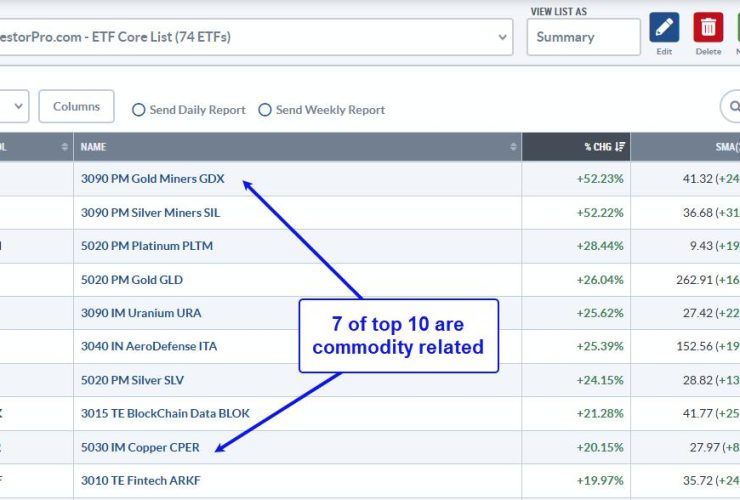Open the 3010 TE Fintech ARKF link
740x500 pixels.
click(141, 481)
